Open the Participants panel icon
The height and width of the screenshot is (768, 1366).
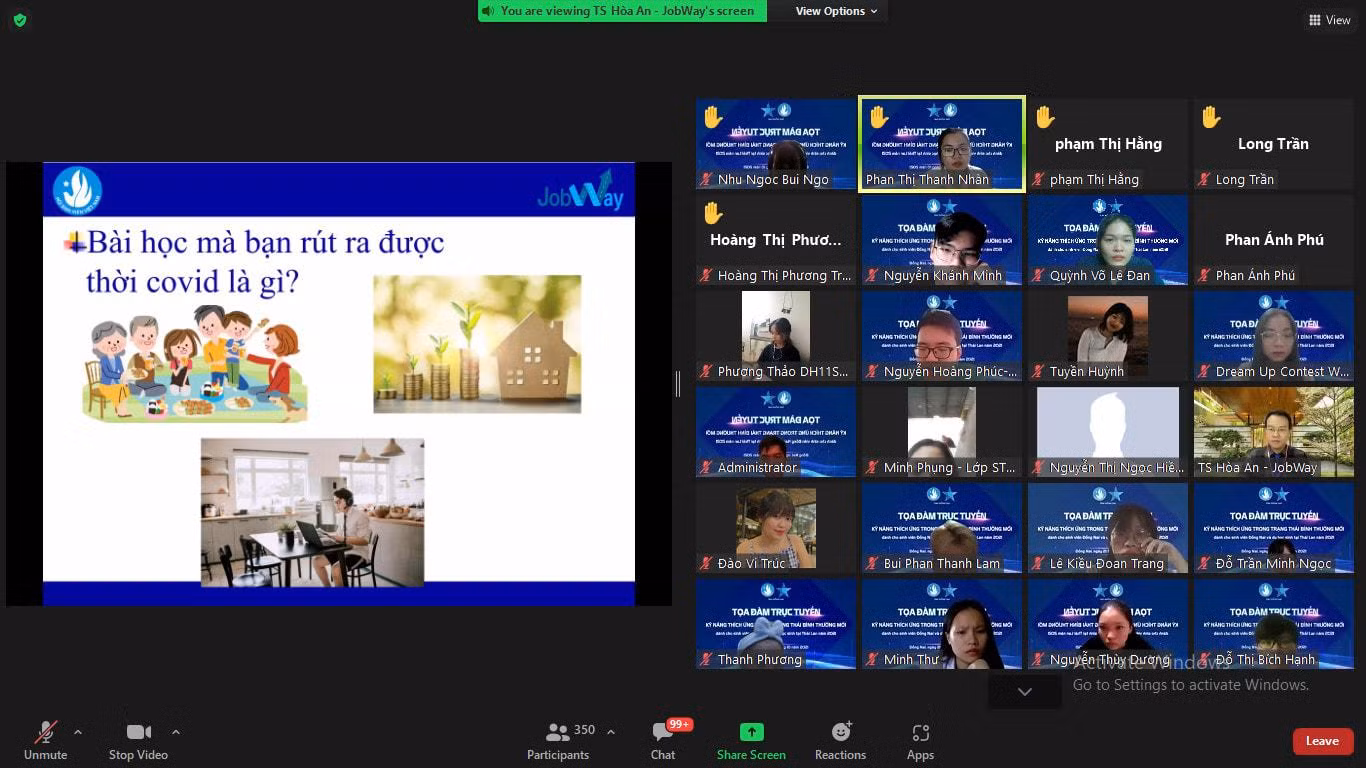point(558,732)
